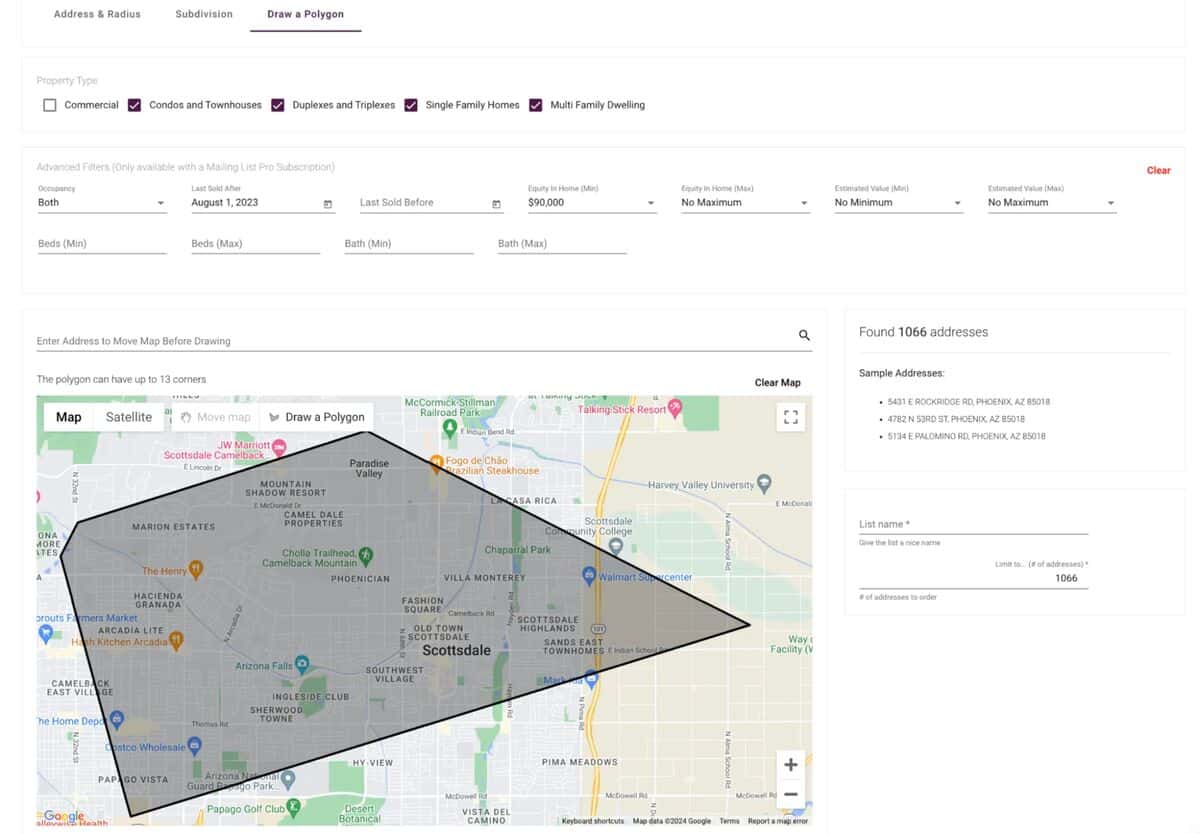Click the List name field
The width and height of the screenshot is (1200, 834).
[x=973, y=524]
